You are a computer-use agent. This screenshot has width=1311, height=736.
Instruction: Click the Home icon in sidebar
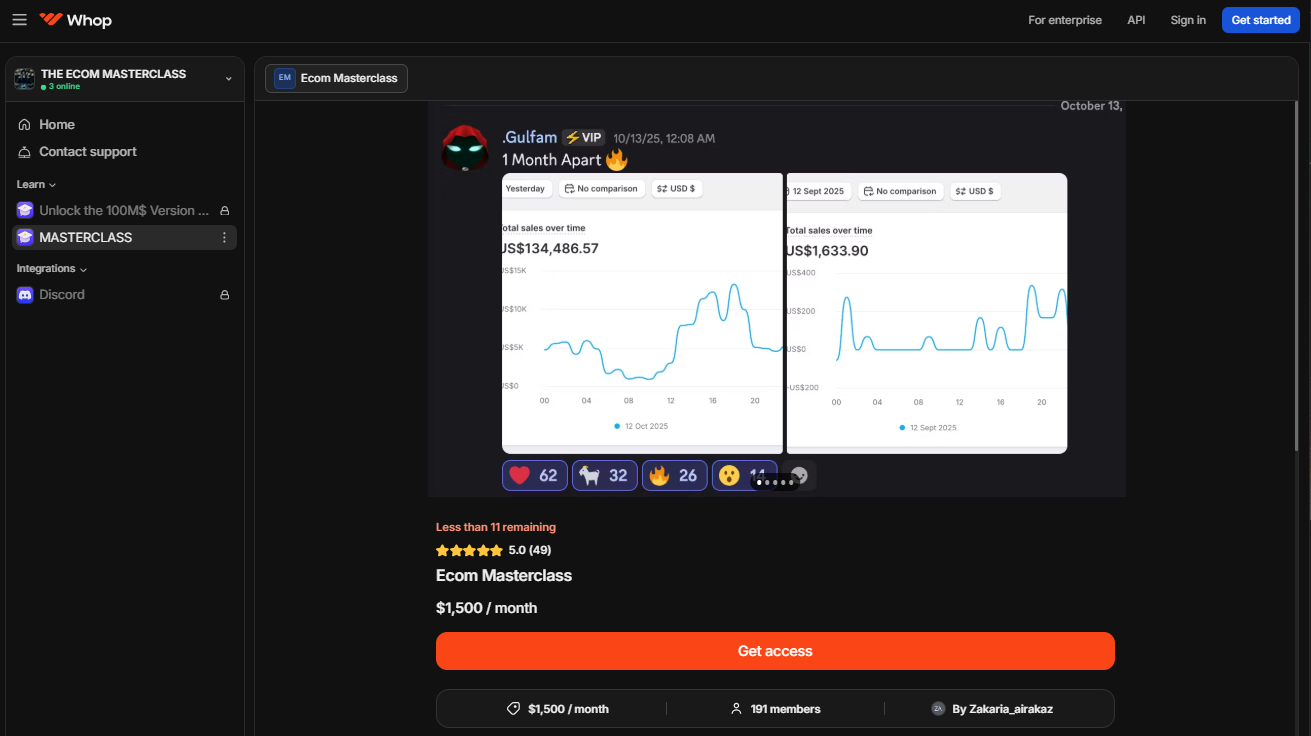pyautogui.click(x=25, y=125)
